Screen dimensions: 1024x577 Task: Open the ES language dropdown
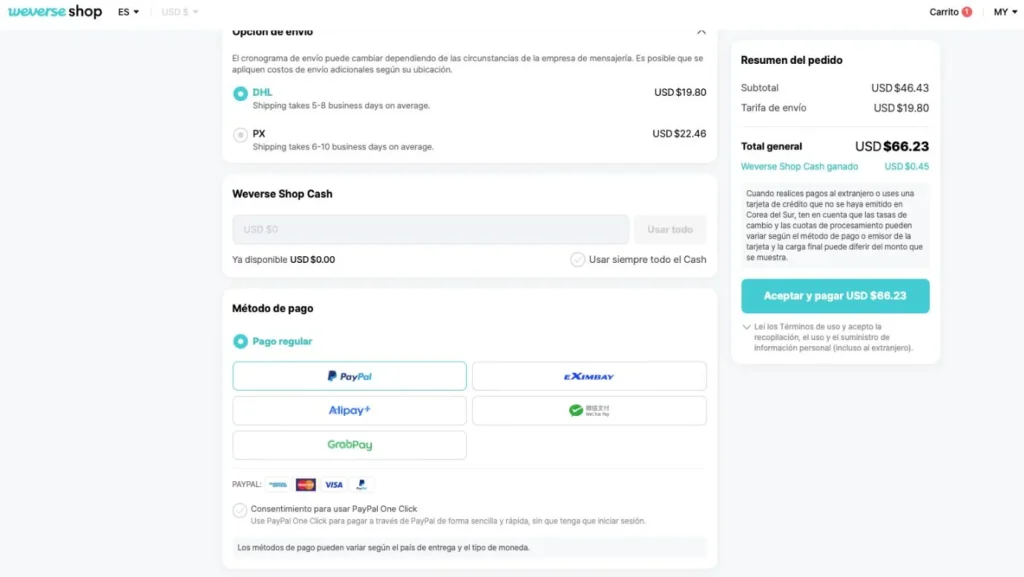pos(128,12)
